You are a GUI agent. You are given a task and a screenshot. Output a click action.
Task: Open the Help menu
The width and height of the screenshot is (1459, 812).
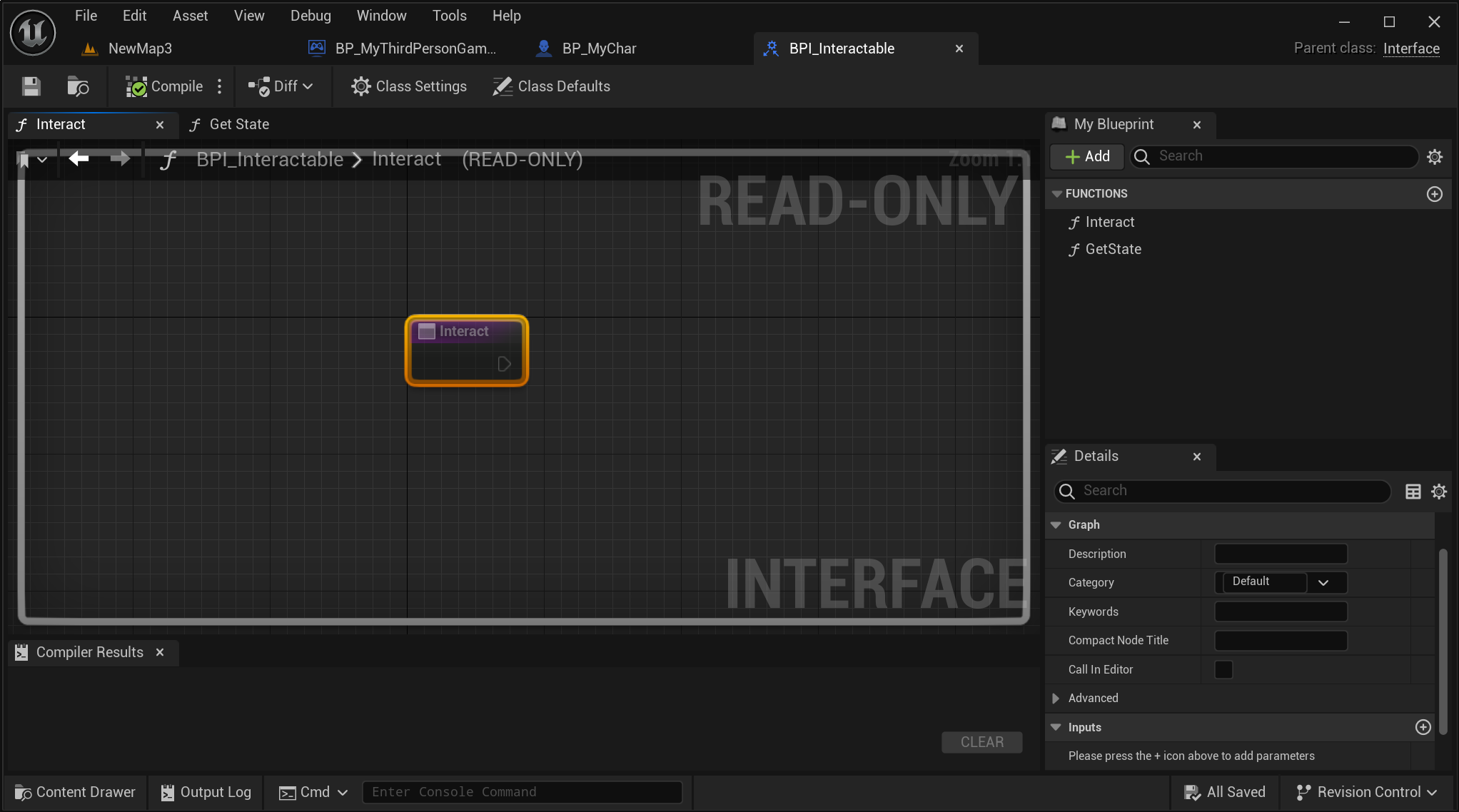click(506, 15)
